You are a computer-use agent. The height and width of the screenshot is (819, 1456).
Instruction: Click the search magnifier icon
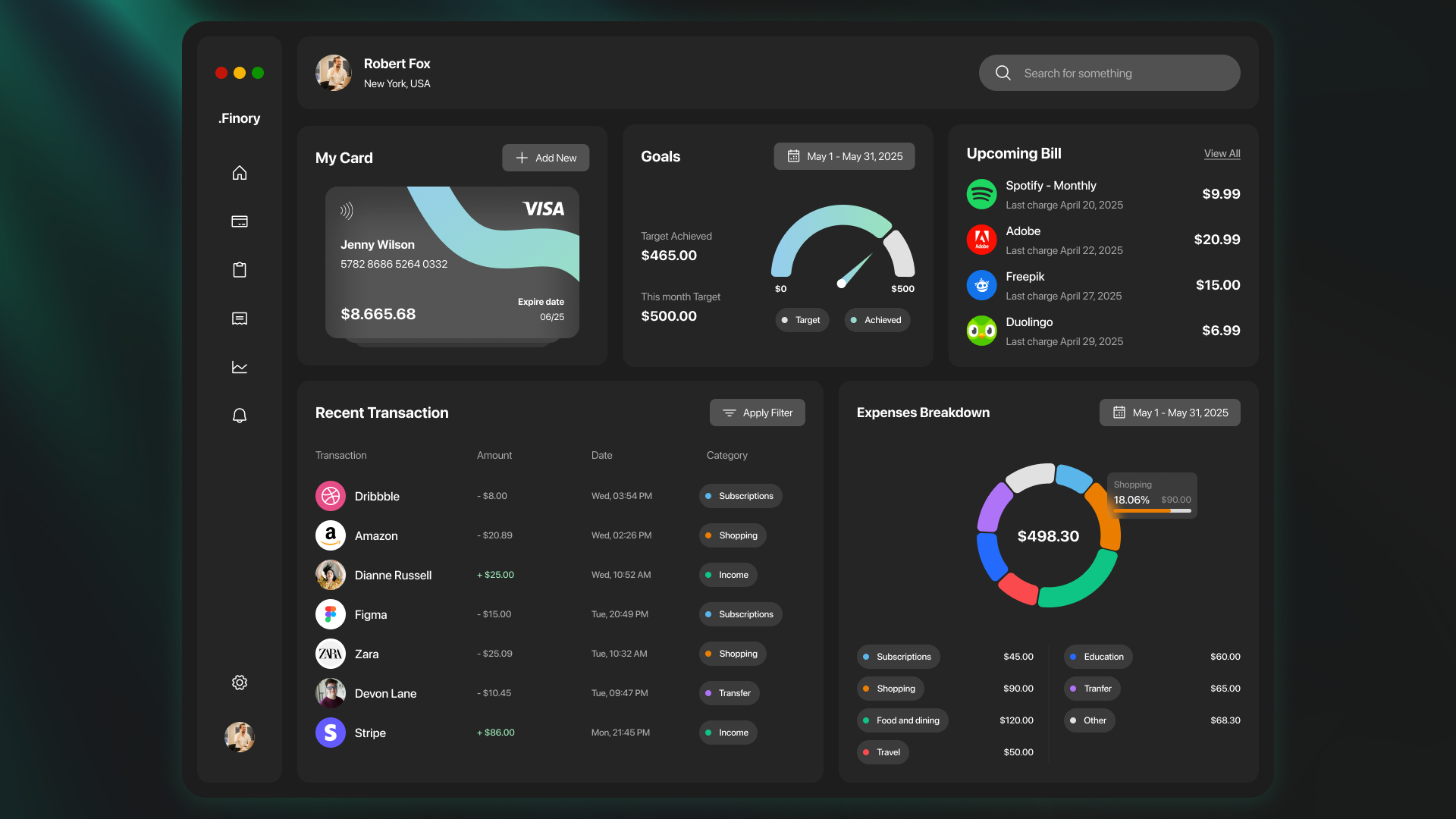[x=1003, y=73]
